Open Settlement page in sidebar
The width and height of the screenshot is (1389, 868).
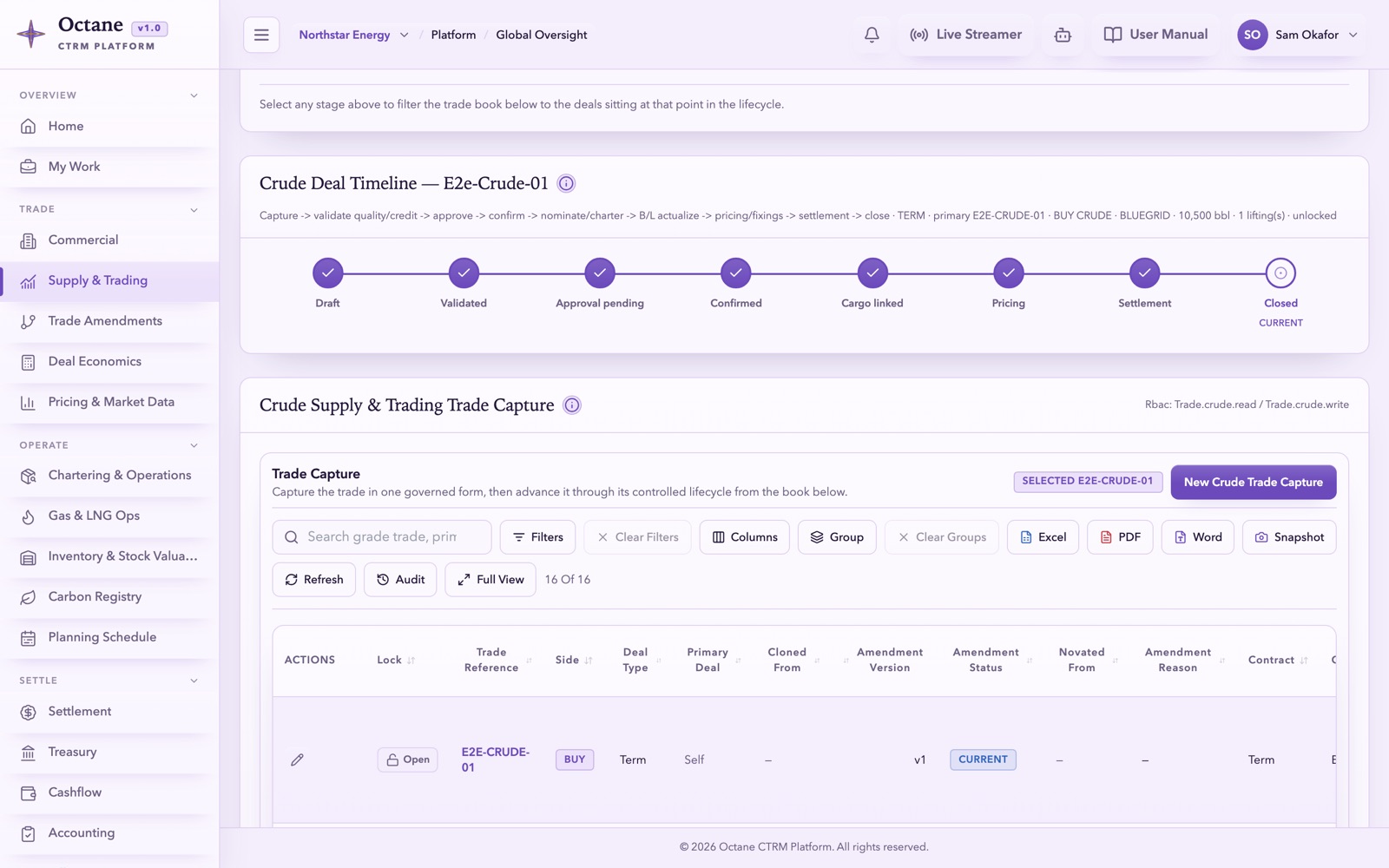(109, 712)
